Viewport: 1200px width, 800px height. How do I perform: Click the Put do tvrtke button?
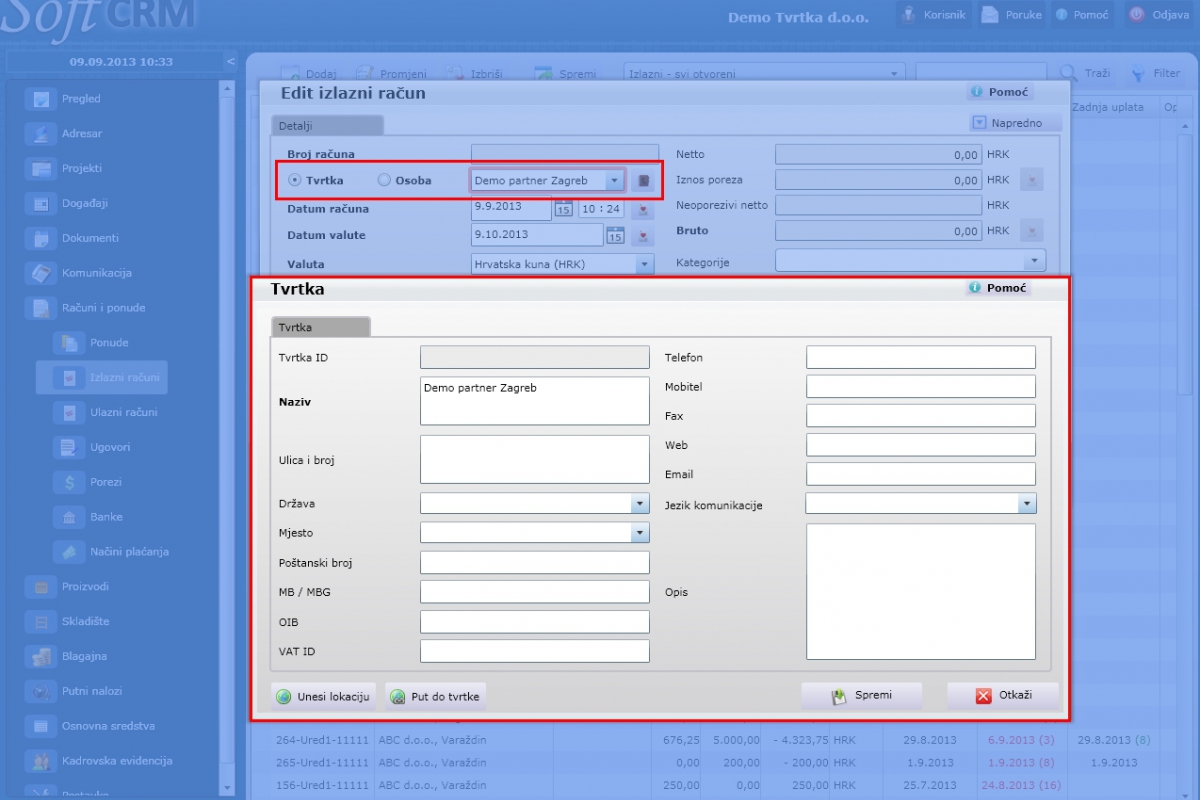point(435,697)
